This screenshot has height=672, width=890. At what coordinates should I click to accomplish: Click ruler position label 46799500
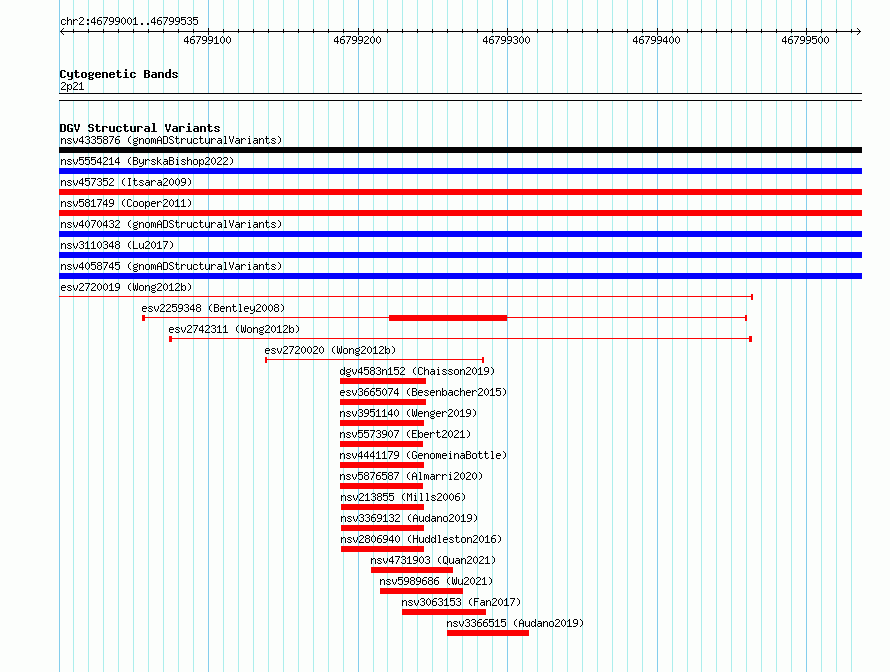point(805,40)
